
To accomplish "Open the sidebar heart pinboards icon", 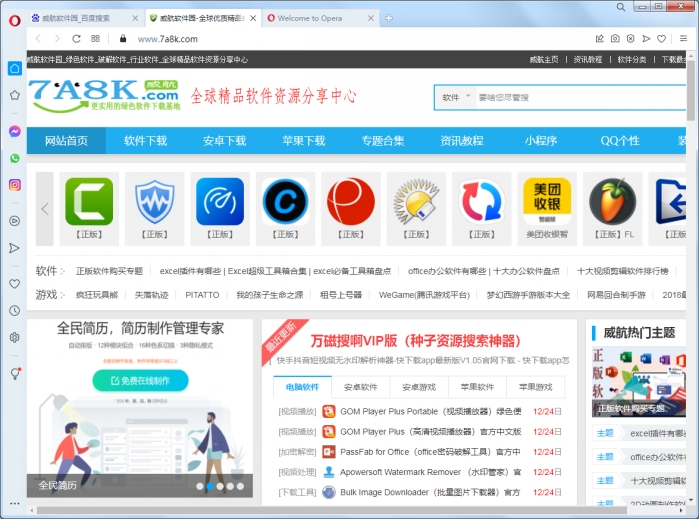I will (x=15, y=284).
